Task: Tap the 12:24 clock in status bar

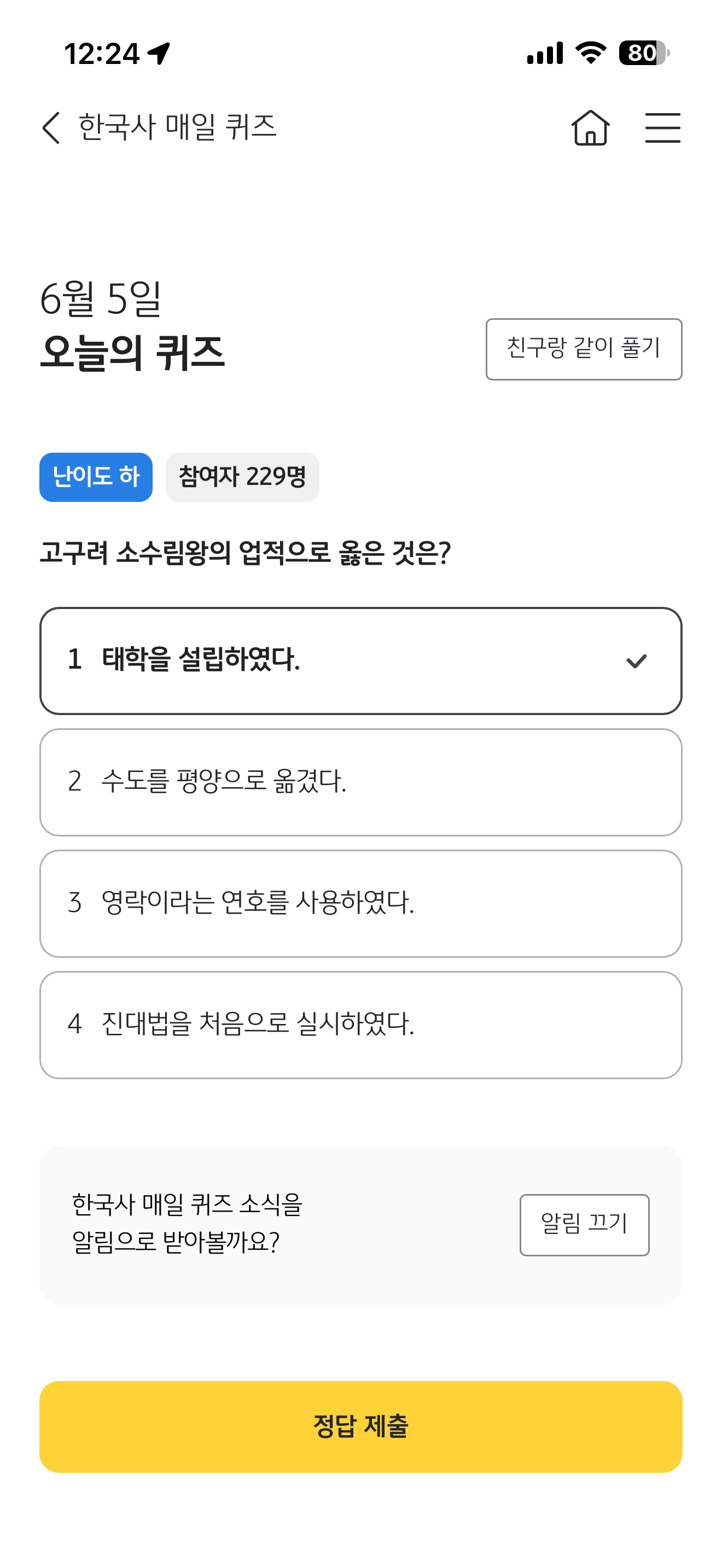Action: tap(102, 54)
